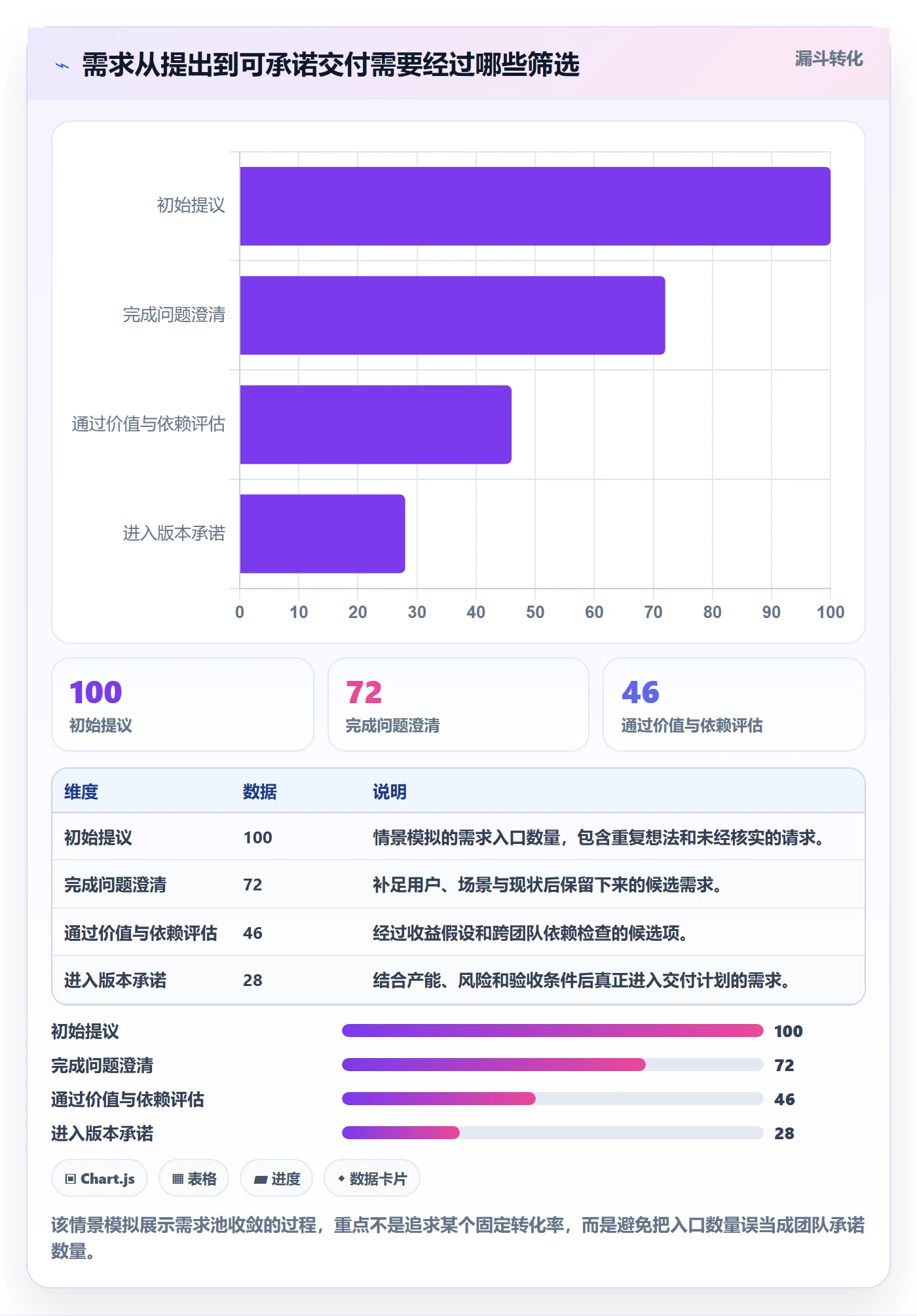The image size is (917, 1316).
Task: Click the progress value 72 label
Action: click(784, 1065)
